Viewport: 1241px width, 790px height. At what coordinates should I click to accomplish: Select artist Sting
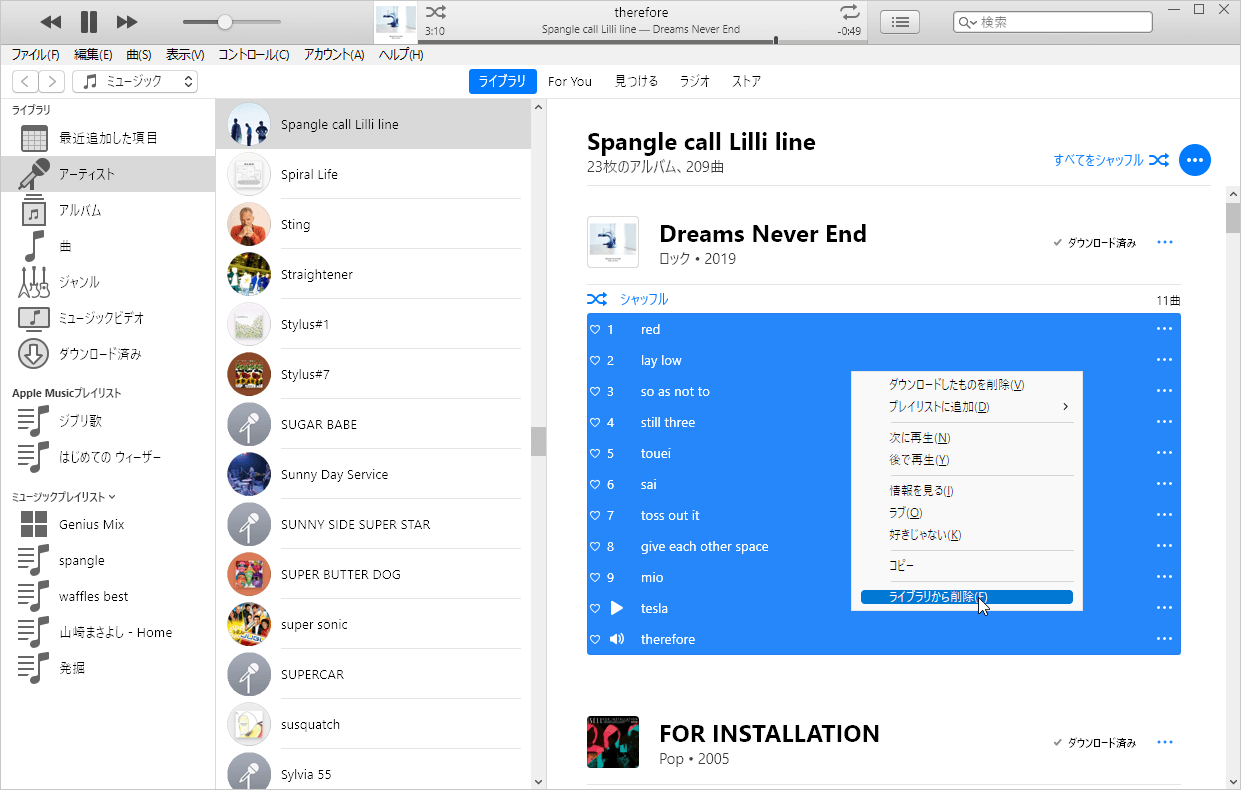tap(373, 224)
